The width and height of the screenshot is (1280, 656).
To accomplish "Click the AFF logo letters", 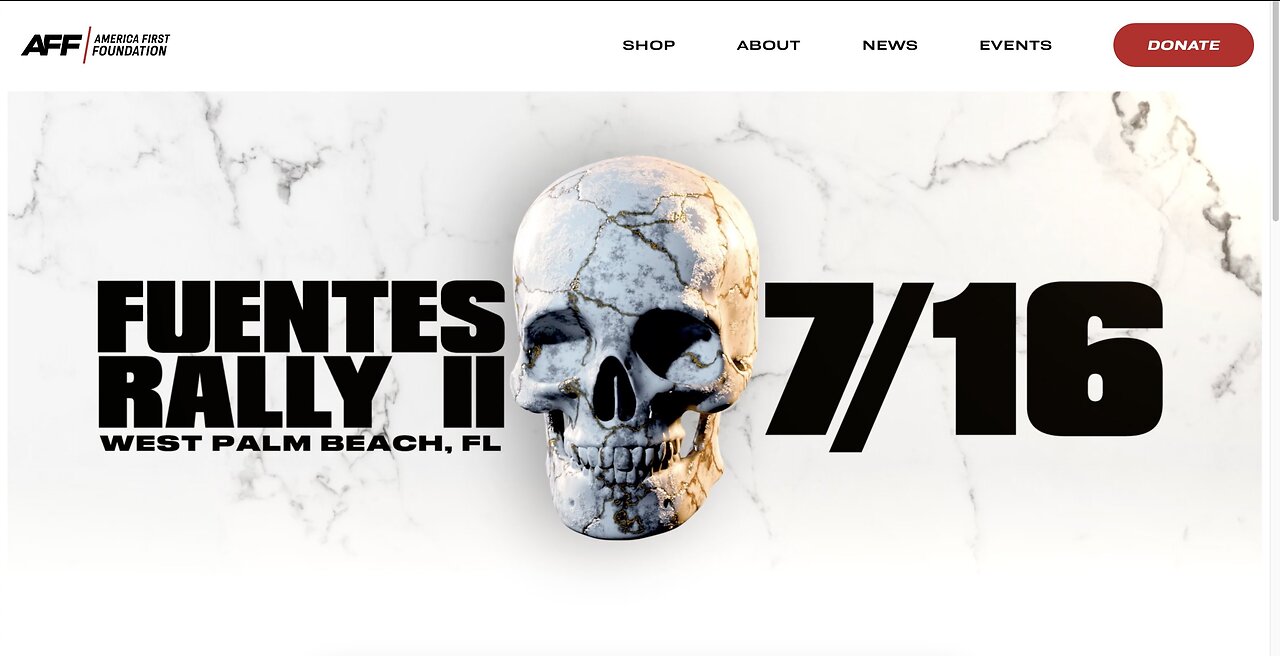I will click(51, 45).
